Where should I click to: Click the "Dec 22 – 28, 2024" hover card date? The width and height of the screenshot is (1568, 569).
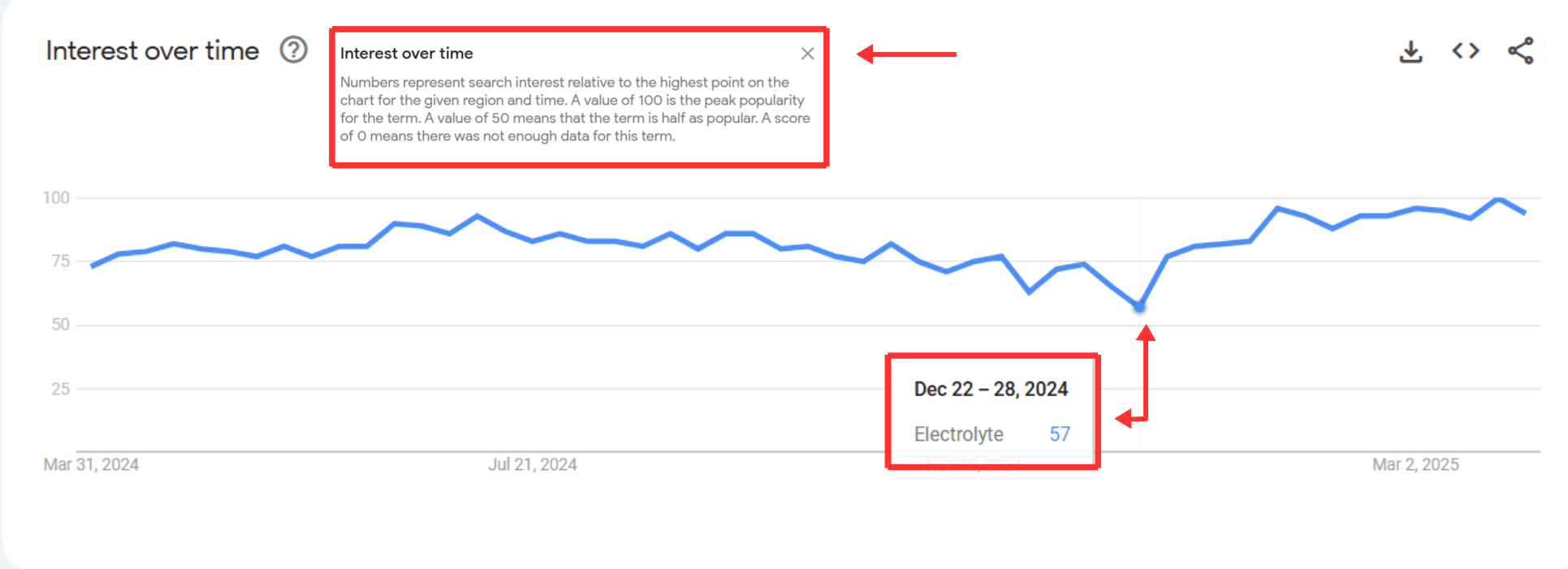pyautogui.click(x=991, y=390)
